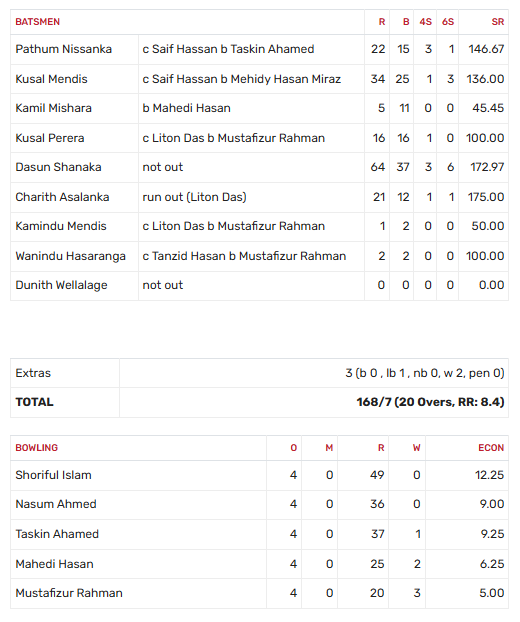Click the BOWLING table header
520x622 pixels.
tap(36, 448)
